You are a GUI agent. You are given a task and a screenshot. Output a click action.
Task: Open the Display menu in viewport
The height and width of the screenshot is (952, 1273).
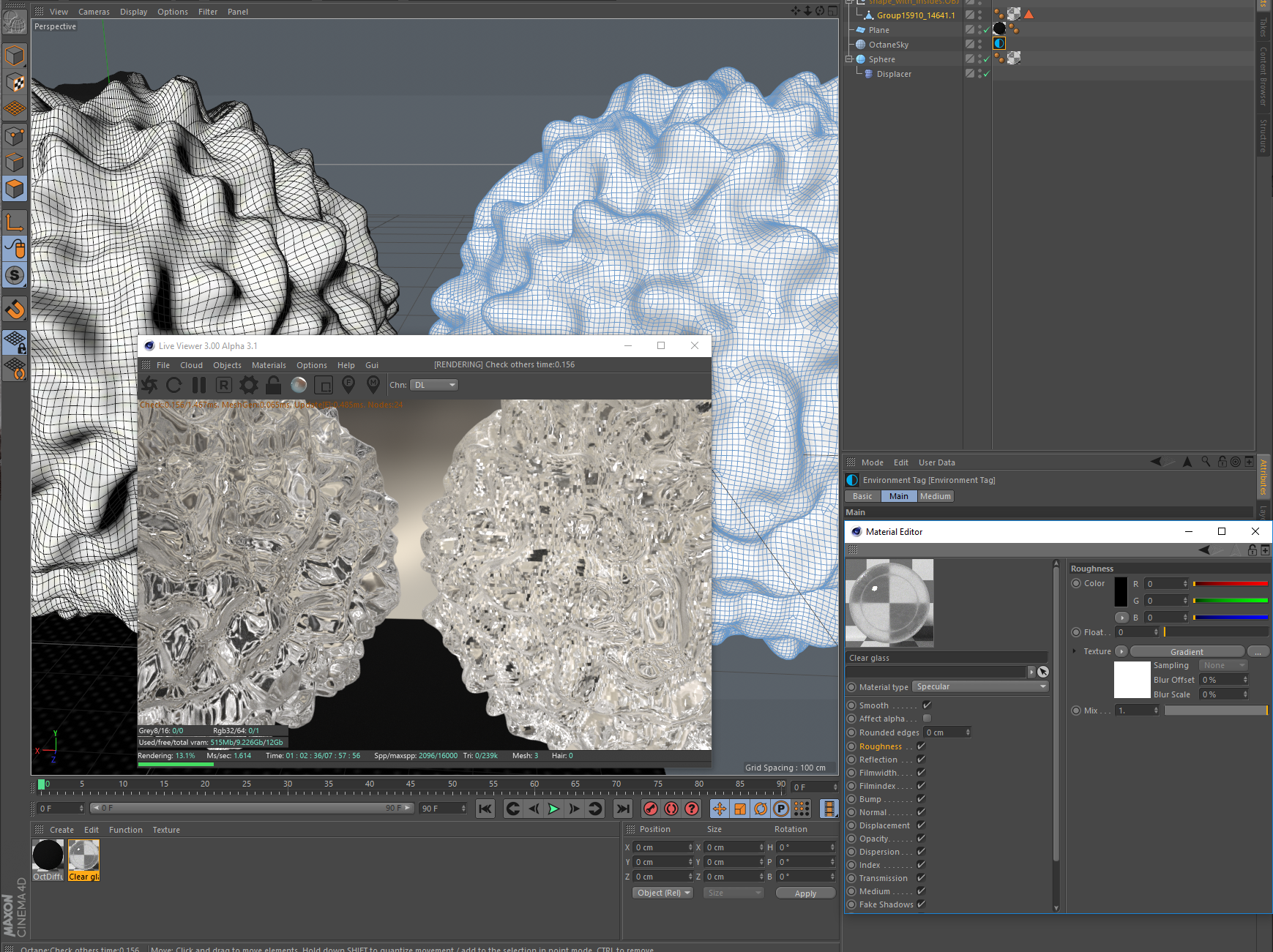133,12
